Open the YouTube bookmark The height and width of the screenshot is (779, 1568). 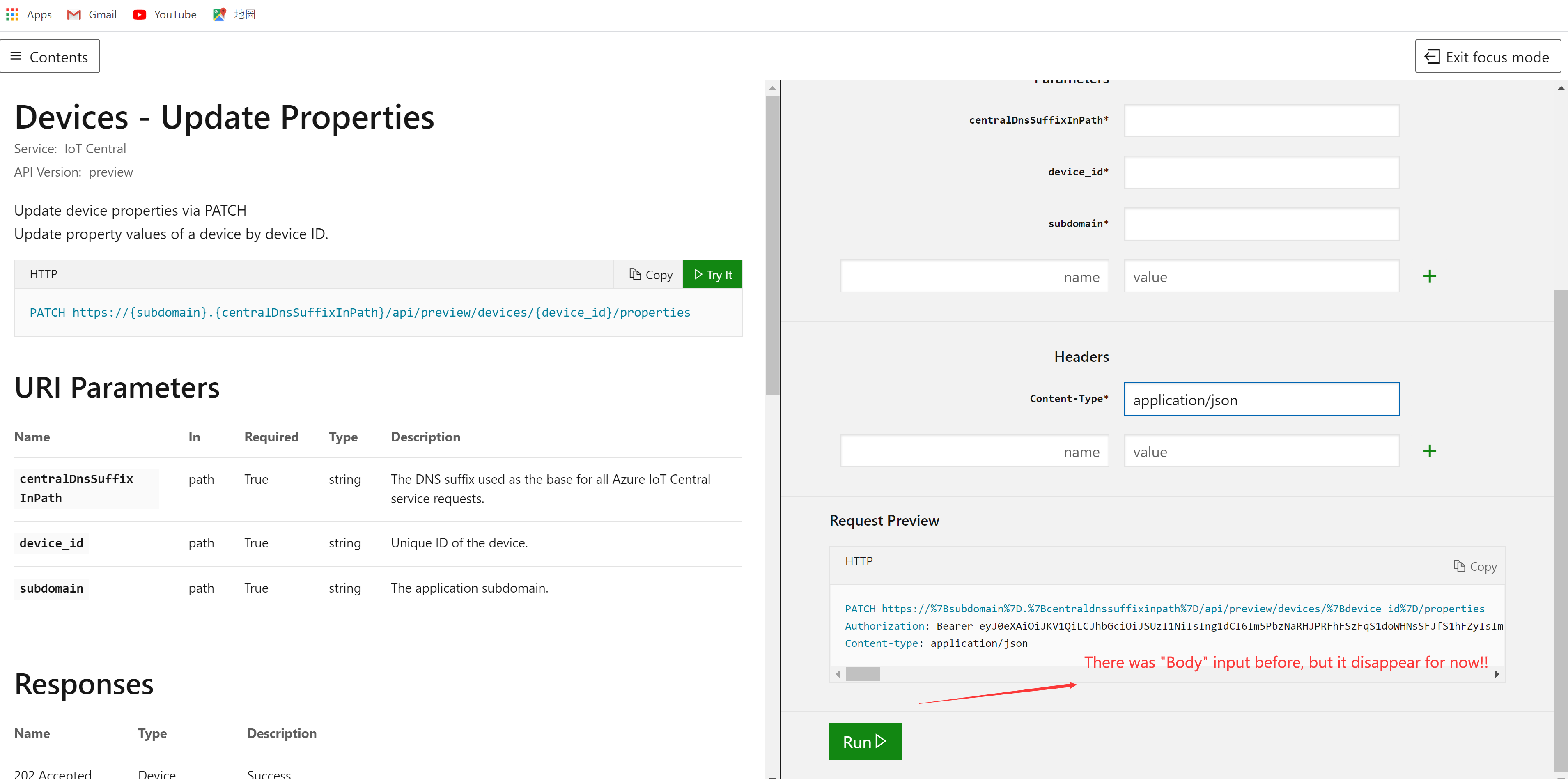coord(164,15)
